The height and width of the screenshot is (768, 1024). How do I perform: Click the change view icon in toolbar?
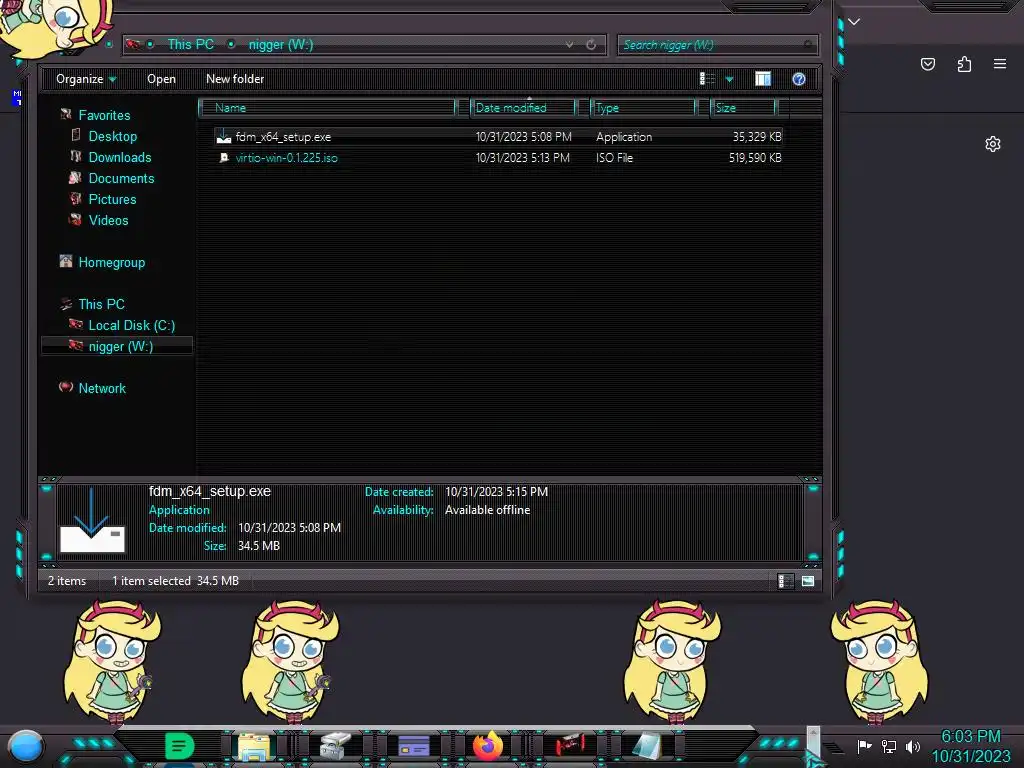point(707,79)
